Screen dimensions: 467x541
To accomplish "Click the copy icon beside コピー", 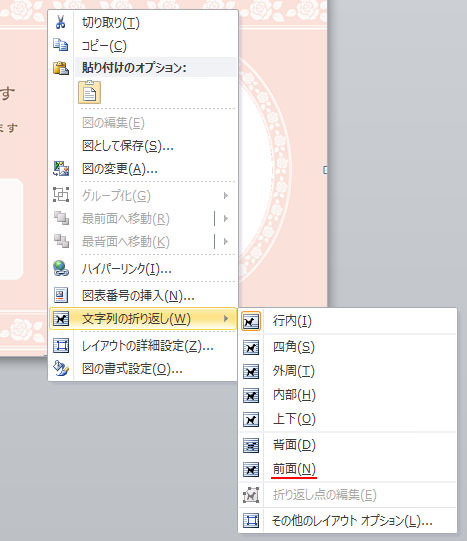I will [61, 45].
